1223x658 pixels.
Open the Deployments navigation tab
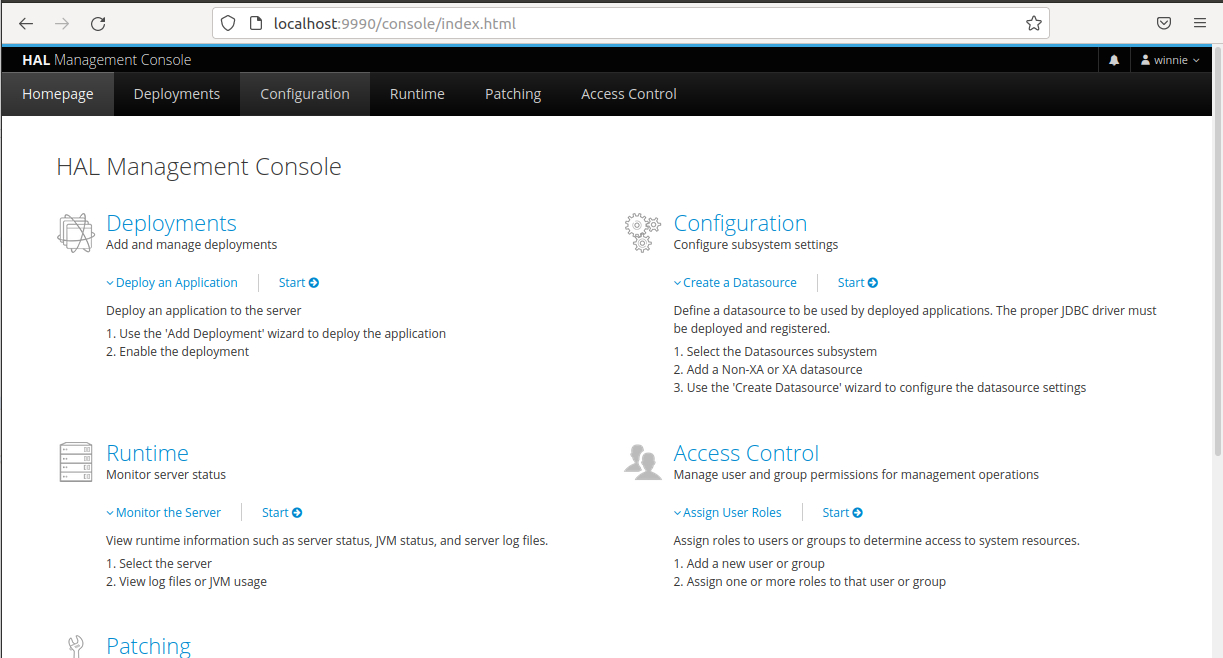pos(177,94)
